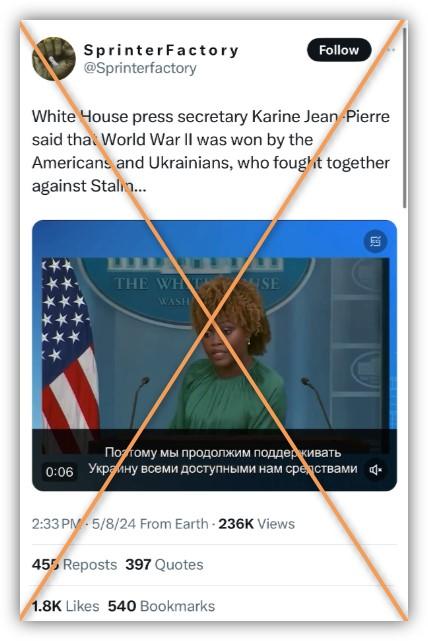This screenshot has width=428, height=641.
Task: Click the 0:06 video time badge
Action: click(x=60, y=472)
